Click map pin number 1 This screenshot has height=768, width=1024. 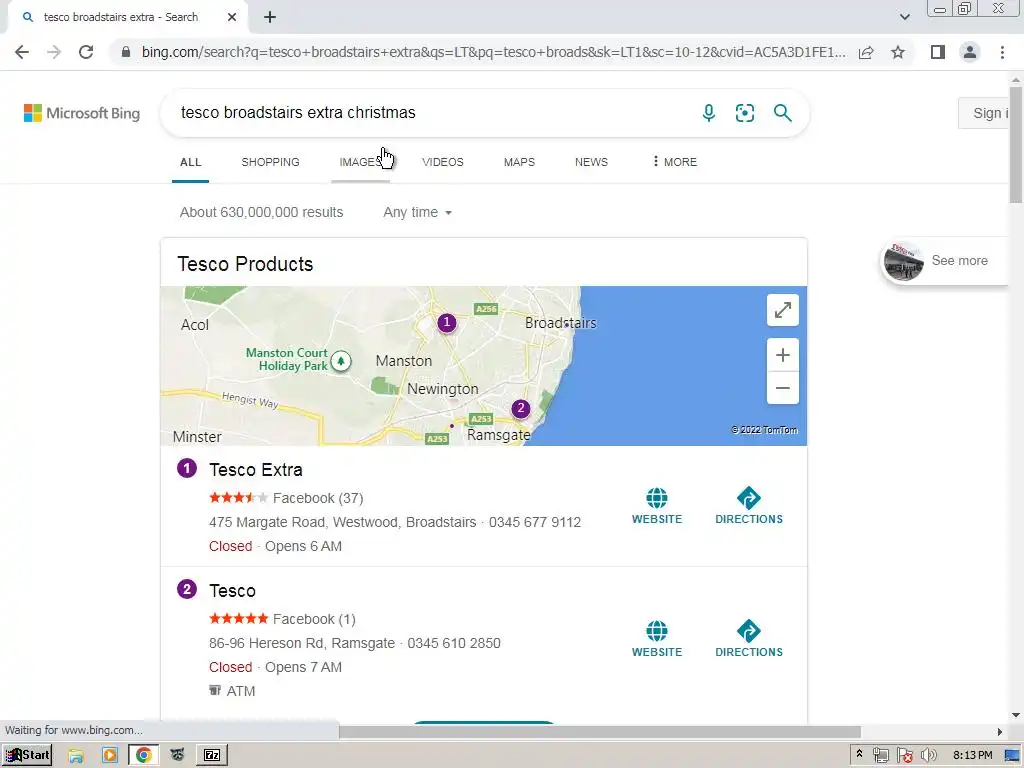click(x=447, y=323)
